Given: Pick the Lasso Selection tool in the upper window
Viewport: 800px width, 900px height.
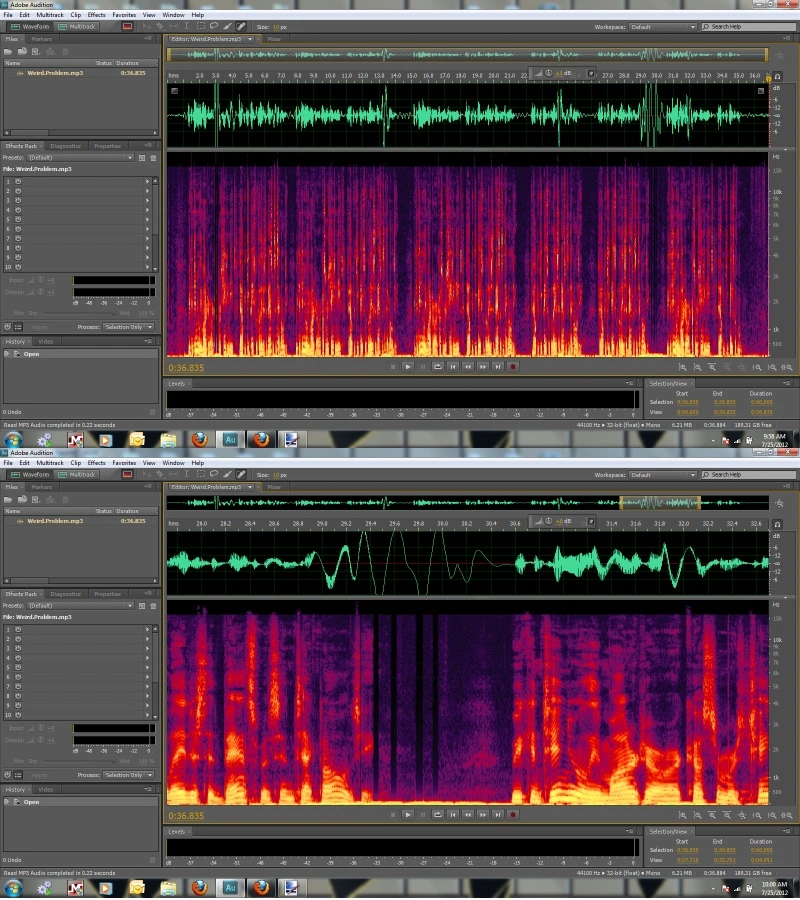Looking at the screenshot, I should (x=214, y=26).
